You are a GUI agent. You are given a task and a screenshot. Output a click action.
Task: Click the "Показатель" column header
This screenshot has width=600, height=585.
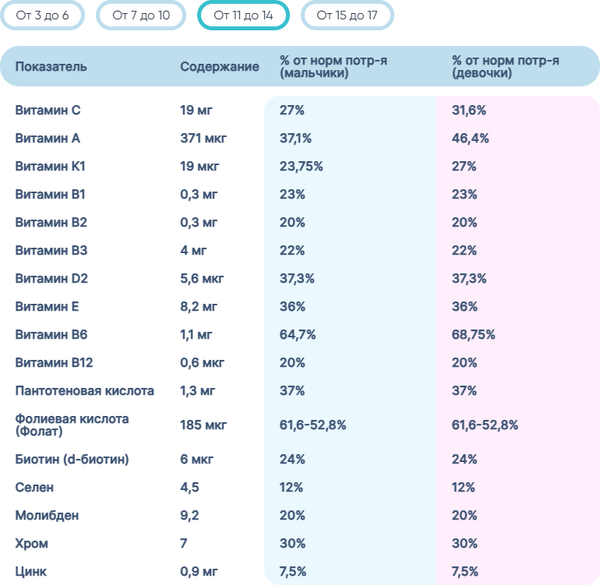click(x=51, y=67)
